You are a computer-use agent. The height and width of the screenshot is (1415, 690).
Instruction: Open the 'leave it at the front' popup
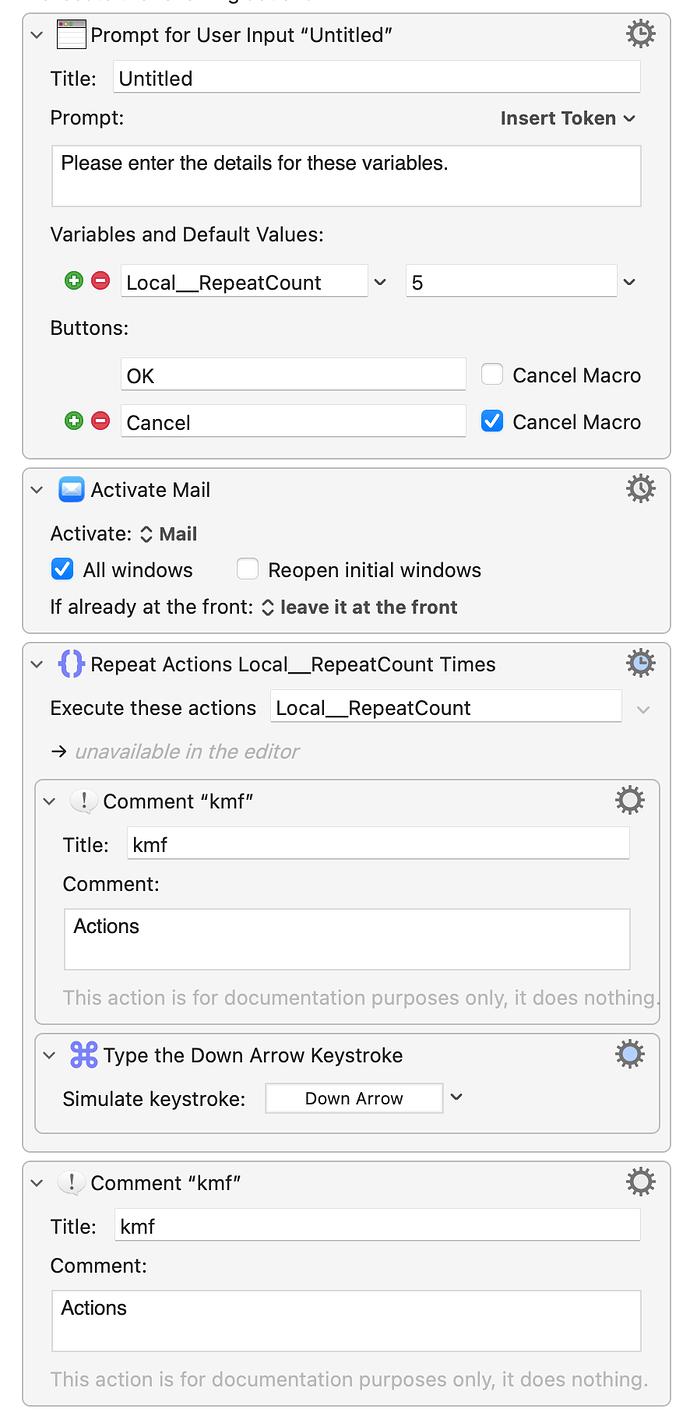coord(359,607)
